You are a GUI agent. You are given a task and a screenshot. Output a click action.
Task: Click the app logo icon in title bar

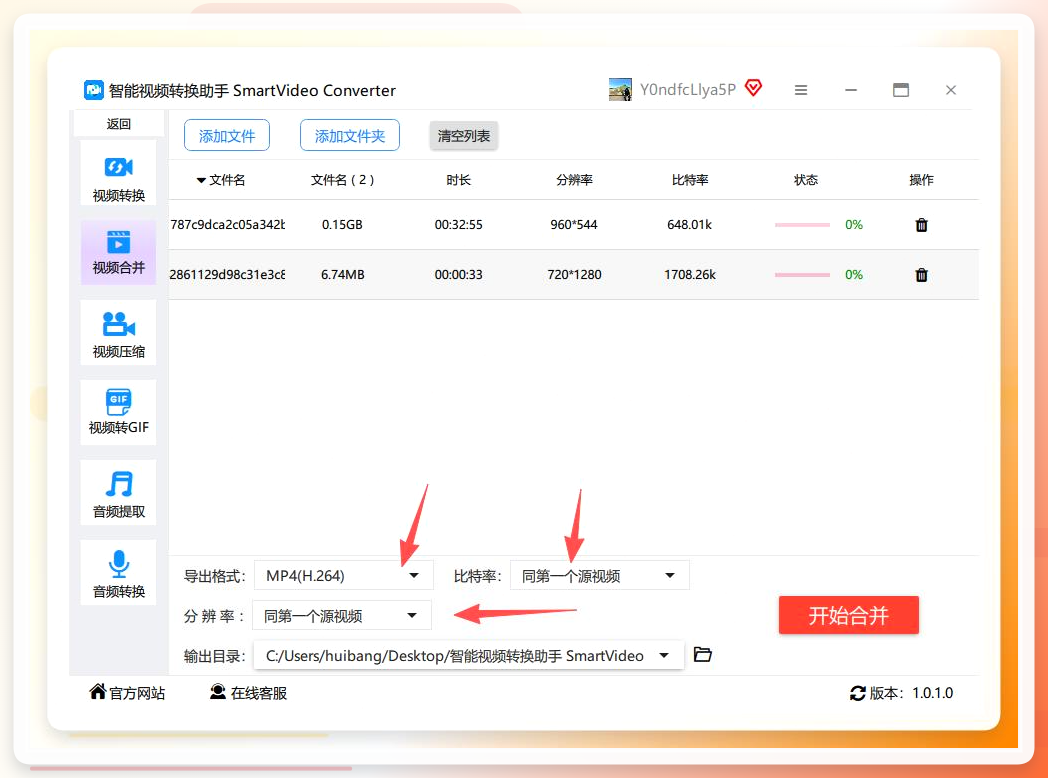pos(94,90)
